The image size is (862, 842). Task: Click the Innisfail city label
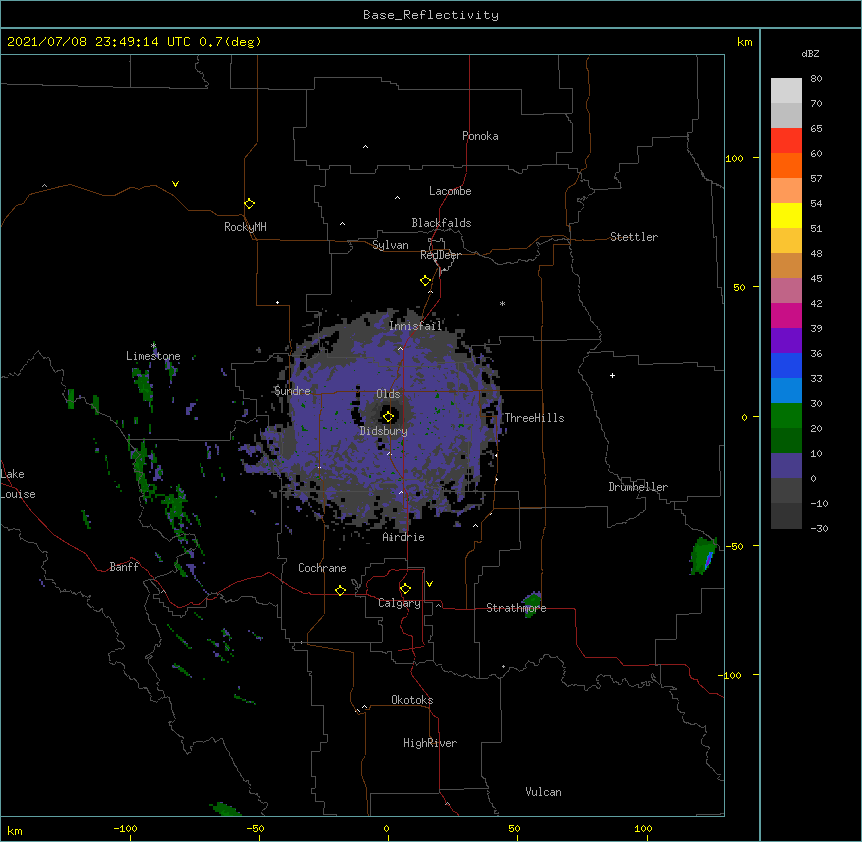[x=415, y=326]
